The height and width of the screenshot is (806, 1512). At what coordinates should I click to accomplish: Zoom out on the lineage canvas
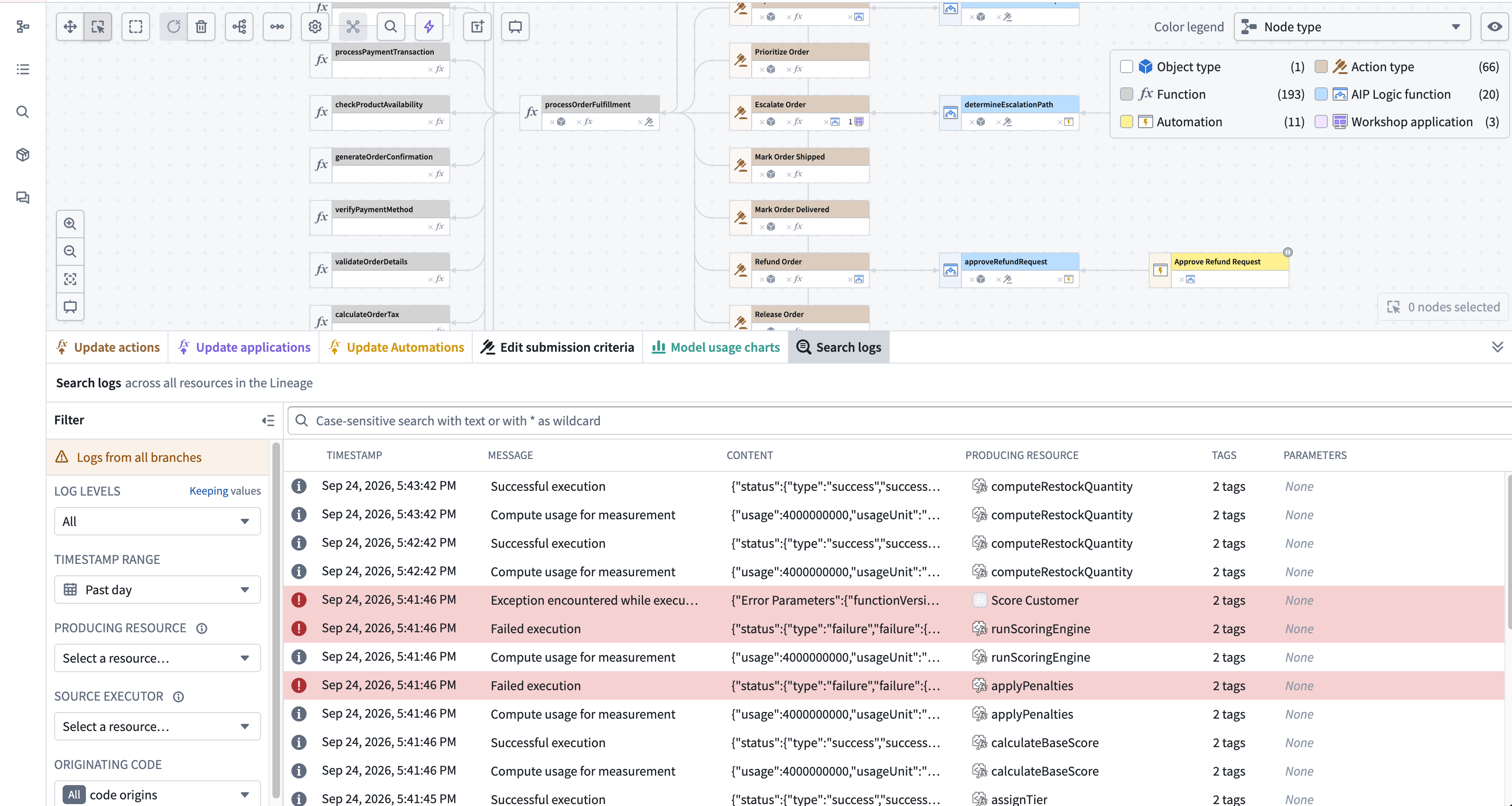[x=70, y=251]
